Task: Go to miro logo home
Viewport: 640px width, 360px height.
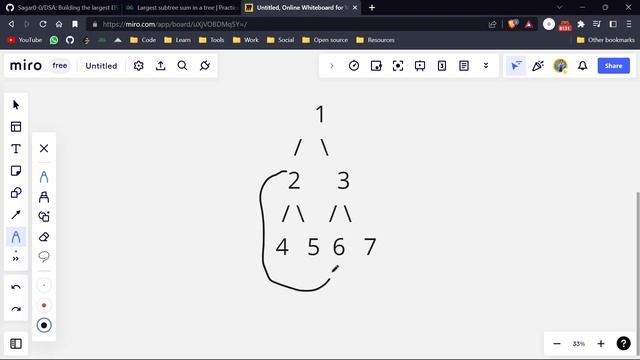Action: coord(26,65)
